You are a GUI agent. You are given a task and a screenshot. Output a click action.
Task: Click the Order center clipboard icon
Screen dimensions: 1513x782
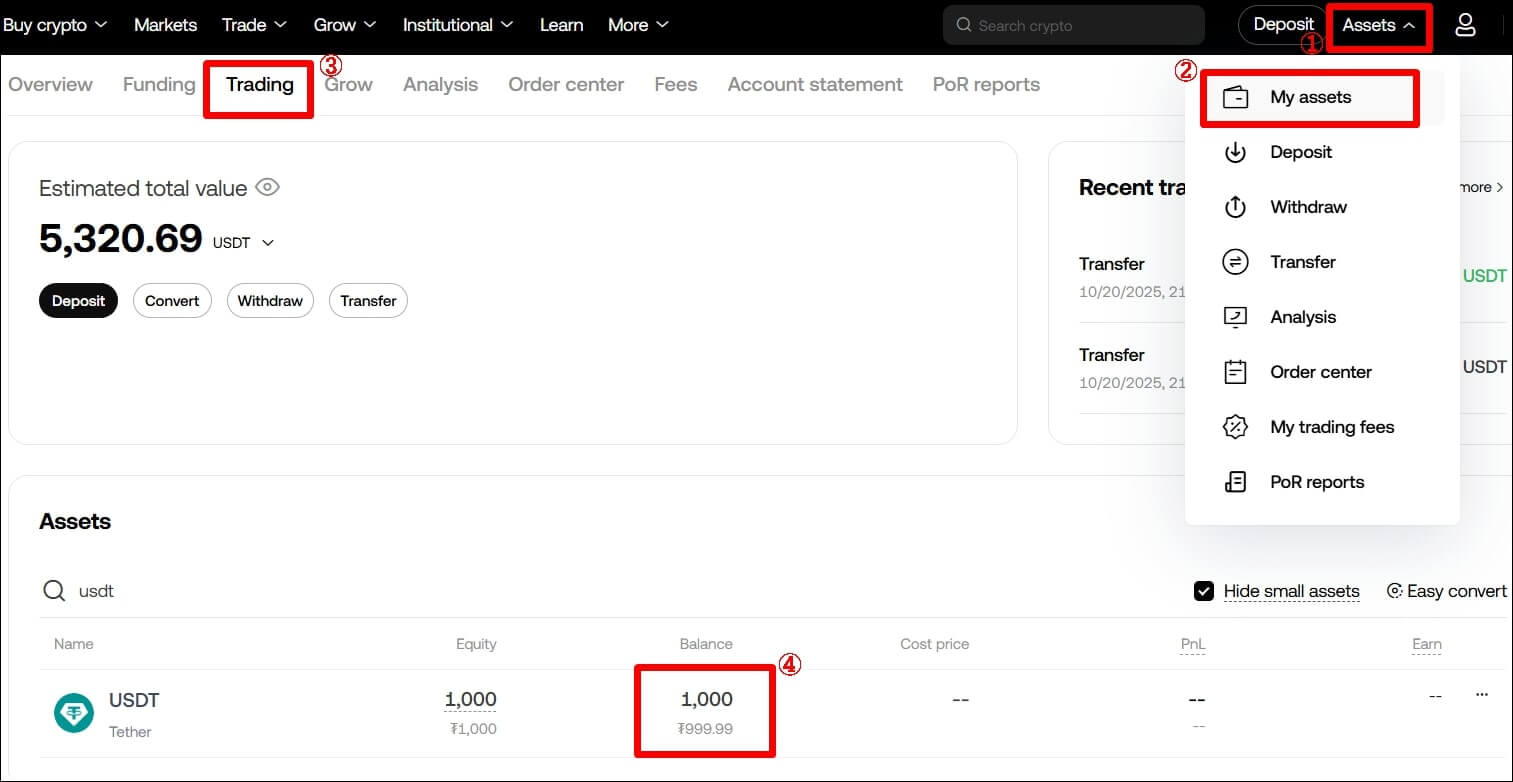pyautogui.click(x=1236, y=372)
